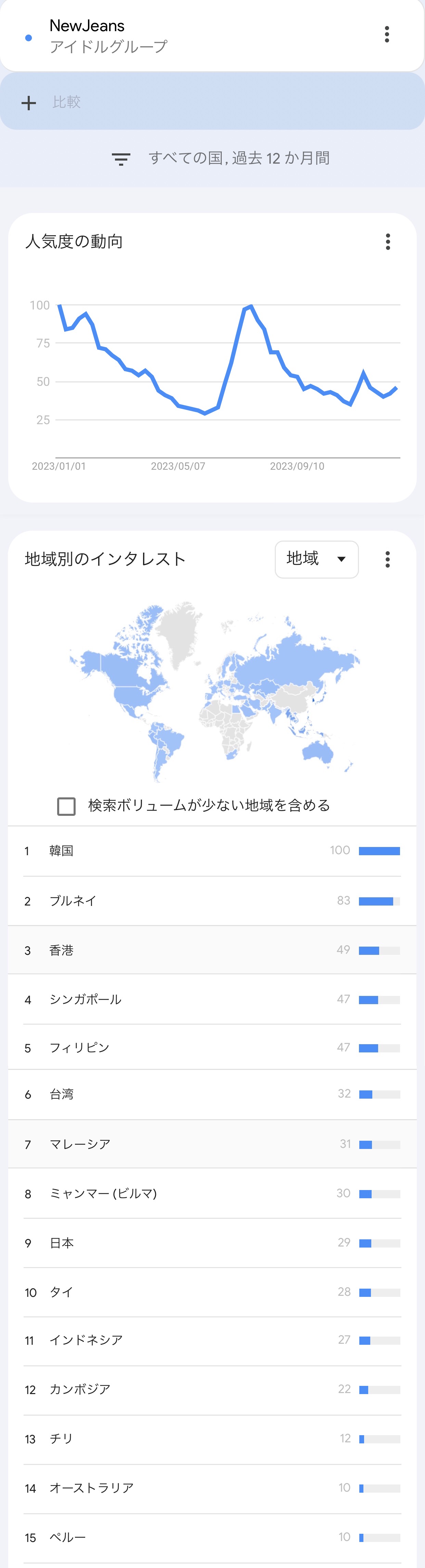The image size is (425, 1568).
Task: Click the dropdown arrow in 地域 selector
Action: point(341,559)
